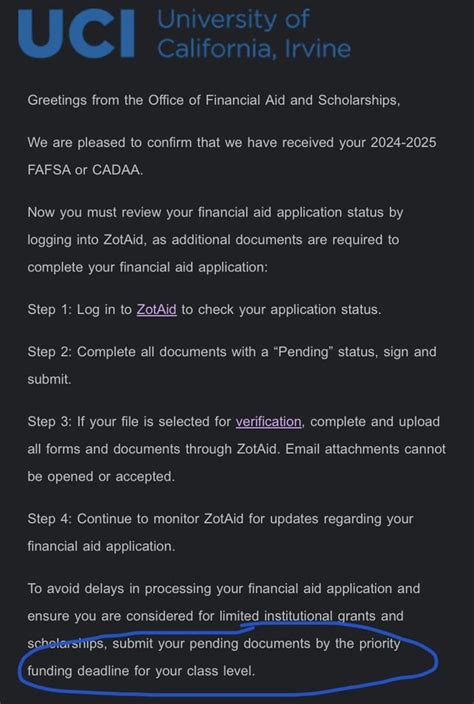Open the underlined ZotAid link in Step 1
Screen dimensions: 474x704
[x=157, y=310]
